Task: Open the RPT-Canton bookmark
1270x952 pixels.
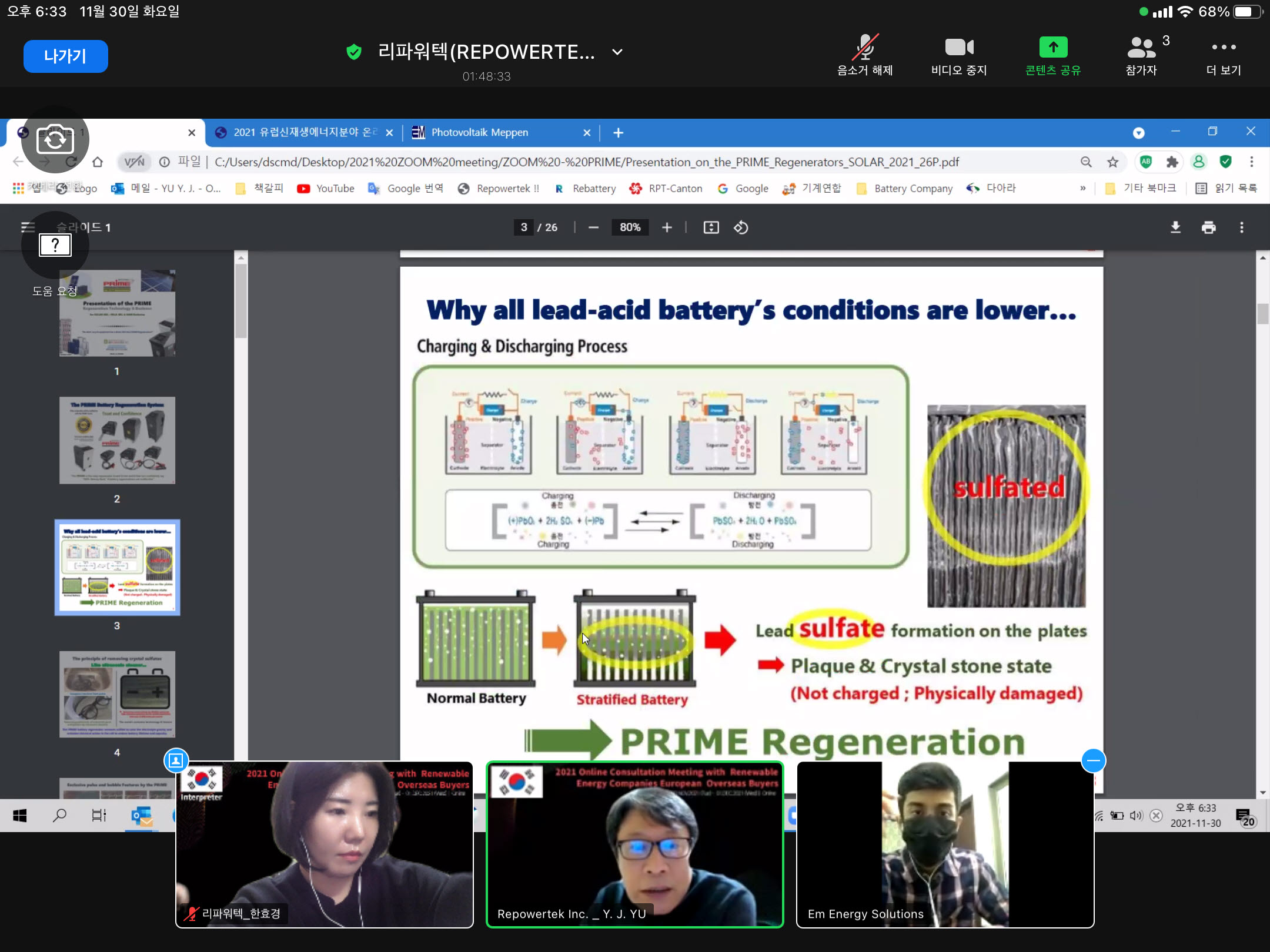Action: [x=666, y=188]
